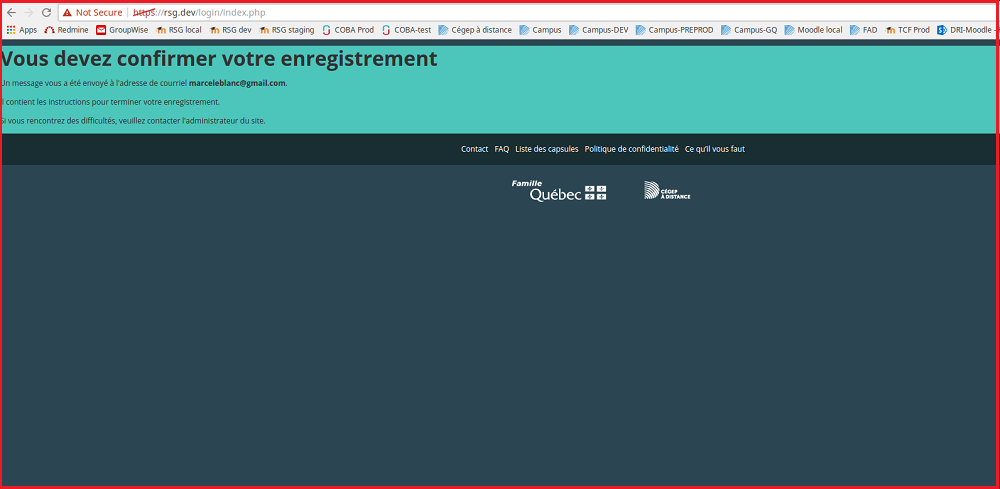Click the Famille Québec logo

559,191
